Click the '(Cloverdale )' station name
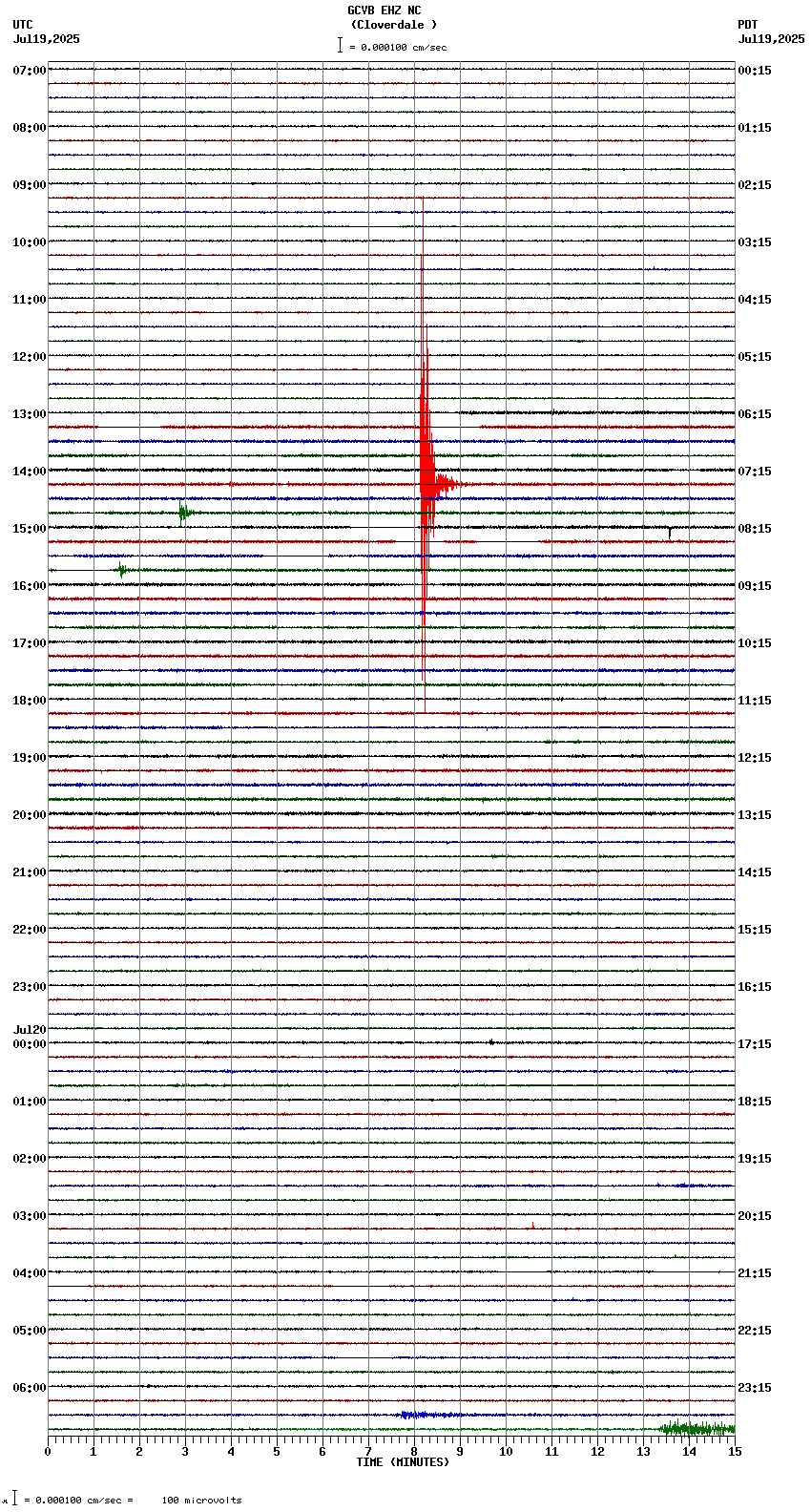 [393, 25]
